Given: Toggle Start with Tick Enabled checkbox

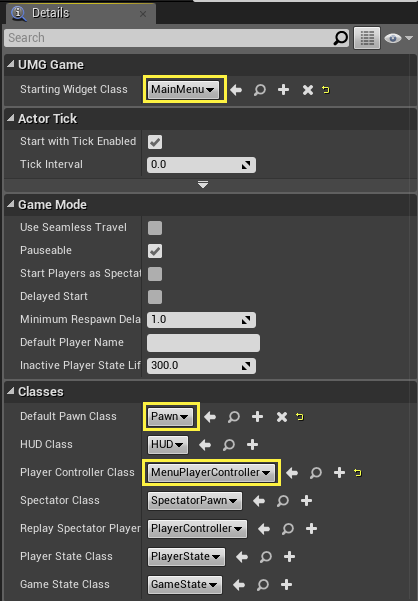Looking at the screenshot, I should point(155,142).
